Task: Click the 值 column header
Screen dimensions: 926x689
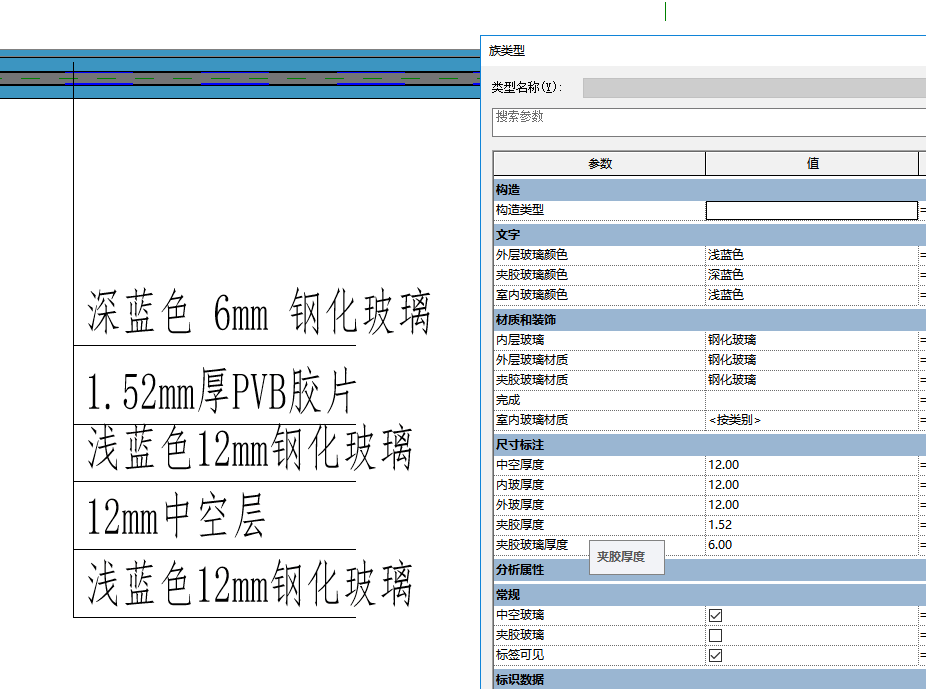Action: [x=811, y=164]
